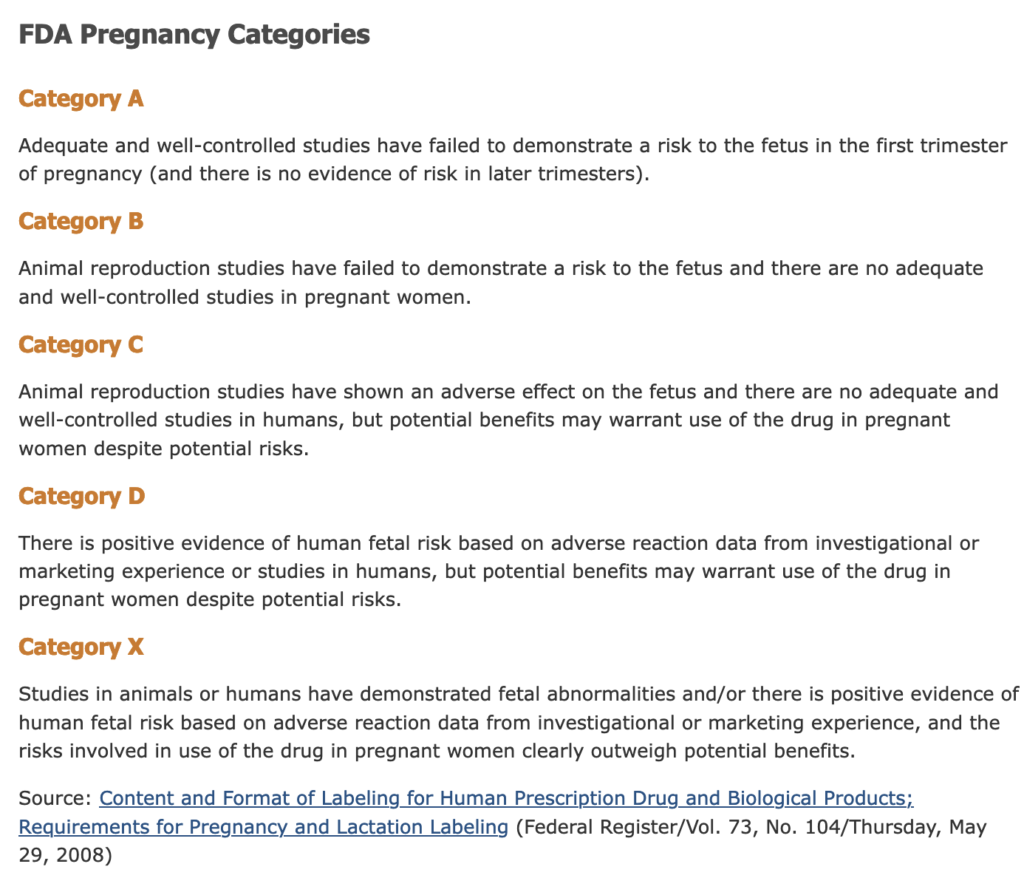Select the Category C heading
The height and width of the screenshot is (878, 1024).
tap(81, 346)
